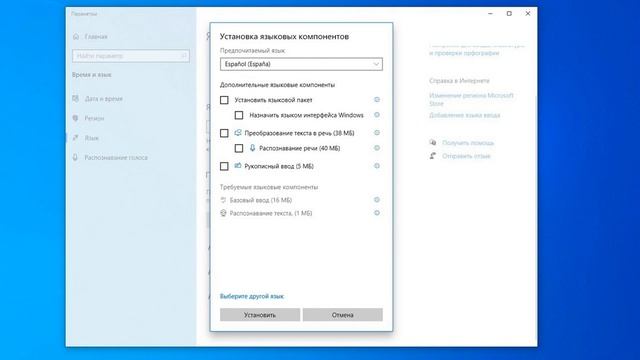Click the help chat icon beside Получить помощь
The image size is (640, 360).
pos(433,142)
